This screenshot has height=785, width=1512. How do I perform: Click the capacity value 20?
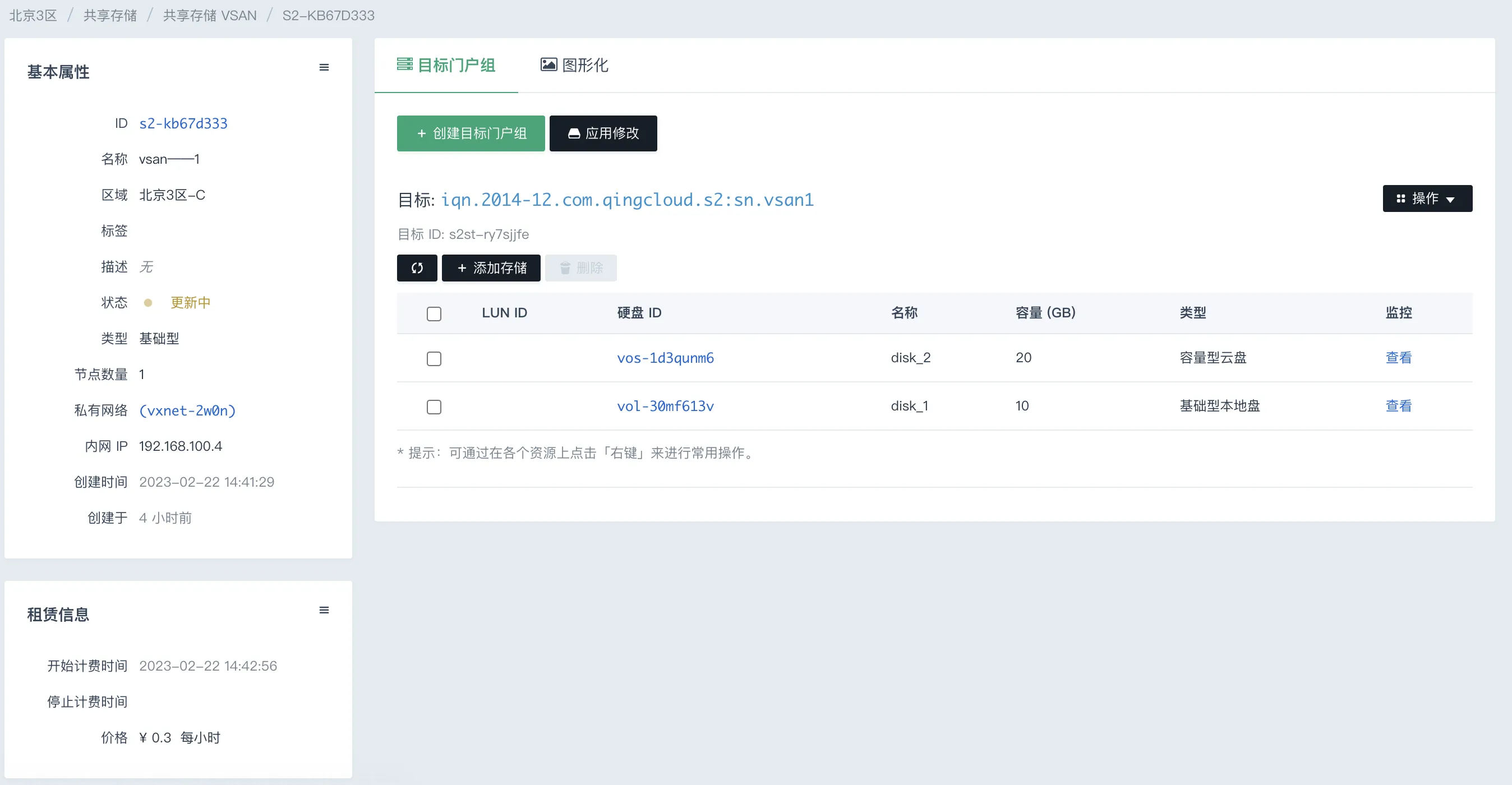pyautogui.click(x=1023, y=358)
